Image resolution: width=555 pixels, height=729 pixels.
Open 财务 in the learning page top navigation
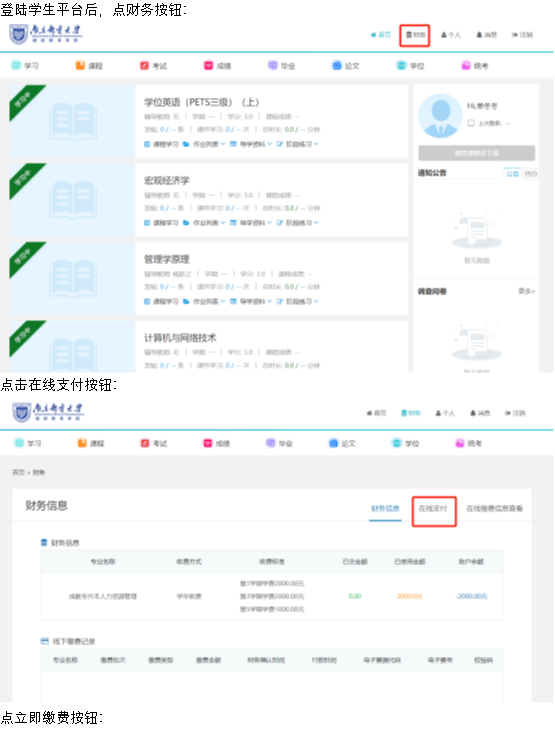coord(415,35)
